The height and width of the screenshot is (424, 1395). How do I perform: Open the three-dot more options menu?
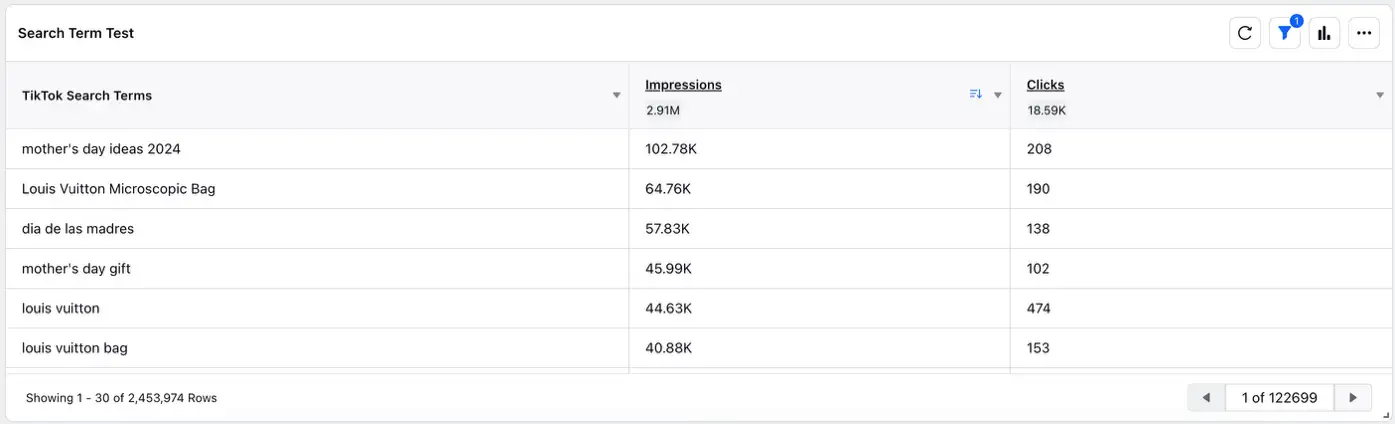coord(1364,33)
